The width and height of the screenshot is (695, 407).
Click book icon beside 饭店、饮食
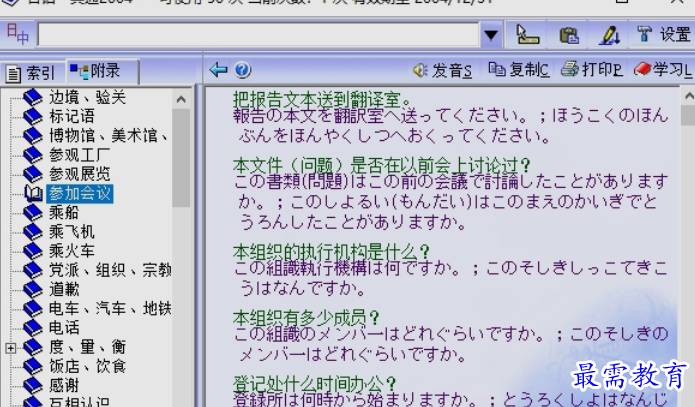(33, 366)
